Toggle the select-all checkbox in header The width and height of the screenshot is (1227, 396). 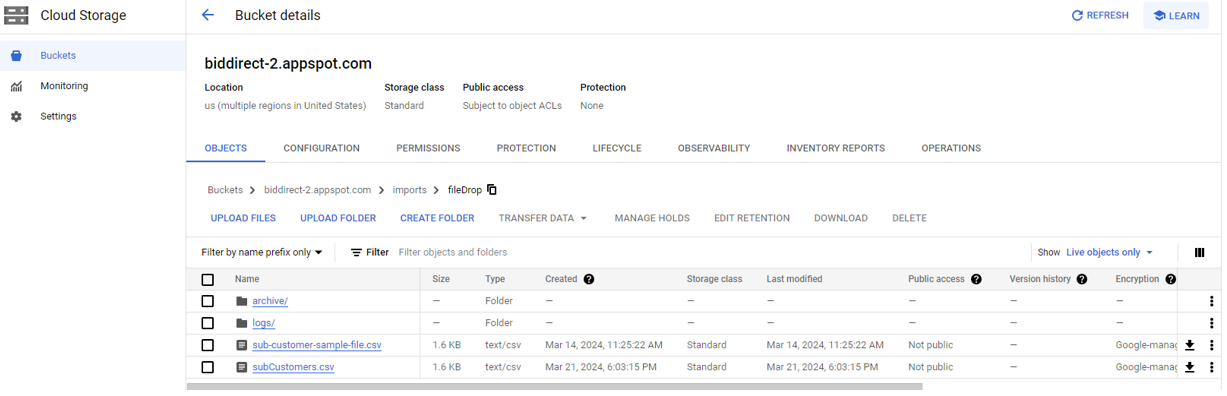(208, 280)
